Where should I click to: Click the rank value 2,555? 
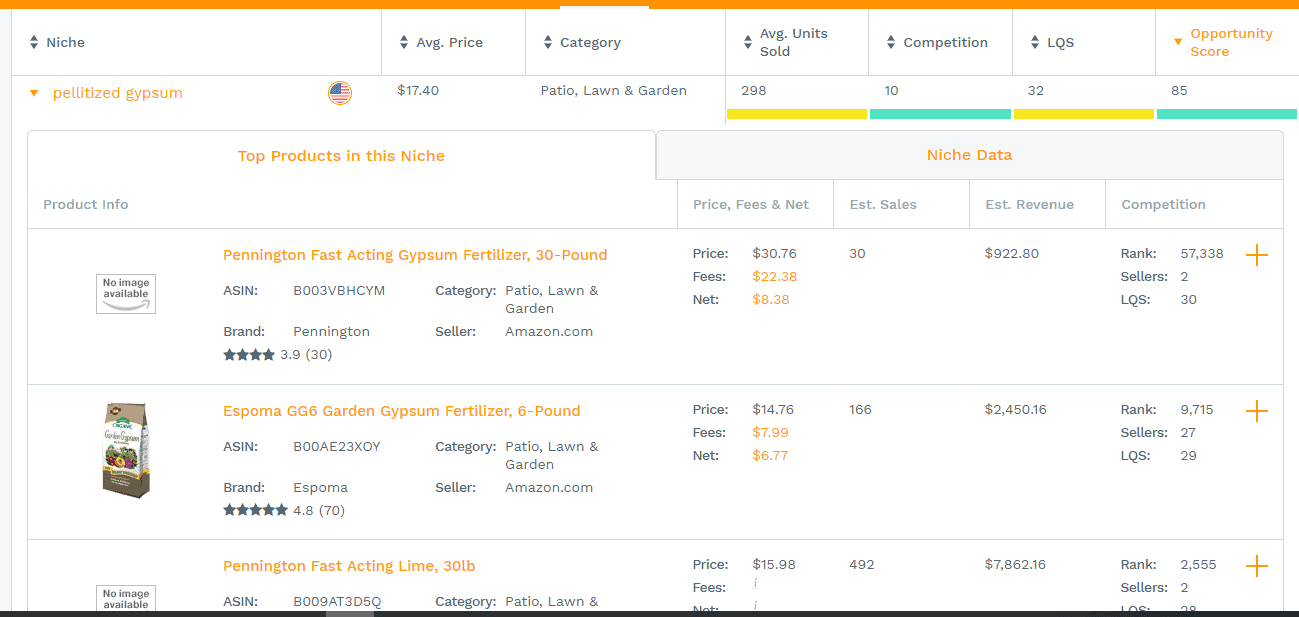click(1199, 565)
